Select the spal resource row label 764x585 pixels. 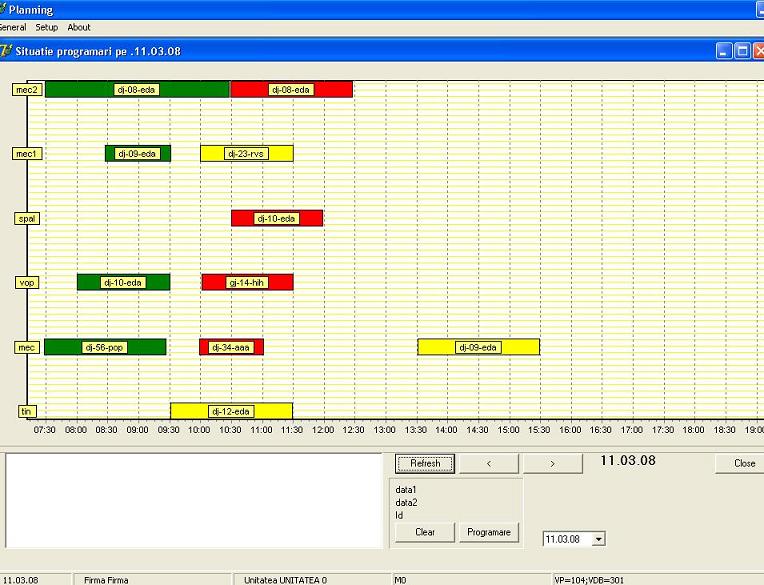click(27, 219)
